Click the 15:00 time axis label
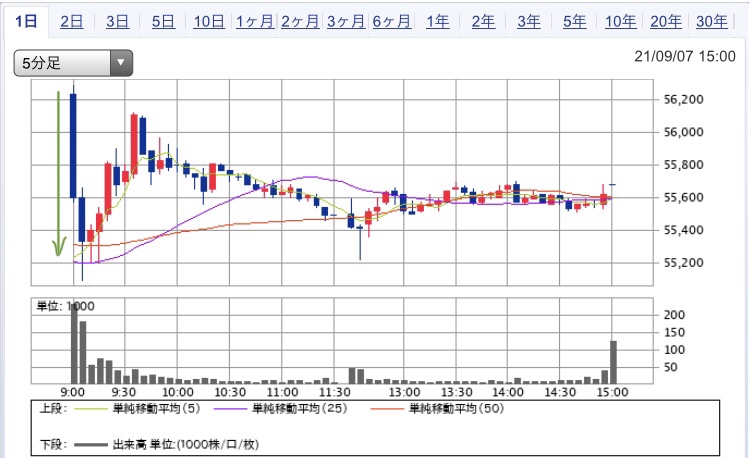Image resolution: width=749 pixels, height=458 pixels. tap(612, 393)
